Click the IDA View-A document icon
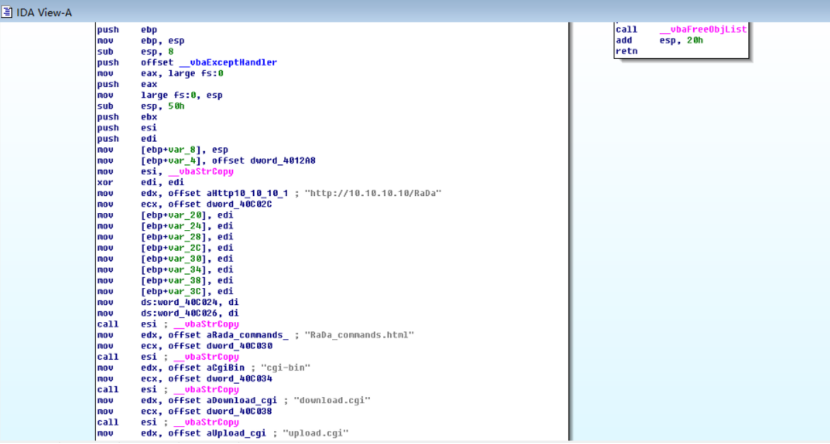The width and height of the screenshot is (830, 444). coord(7,12)
